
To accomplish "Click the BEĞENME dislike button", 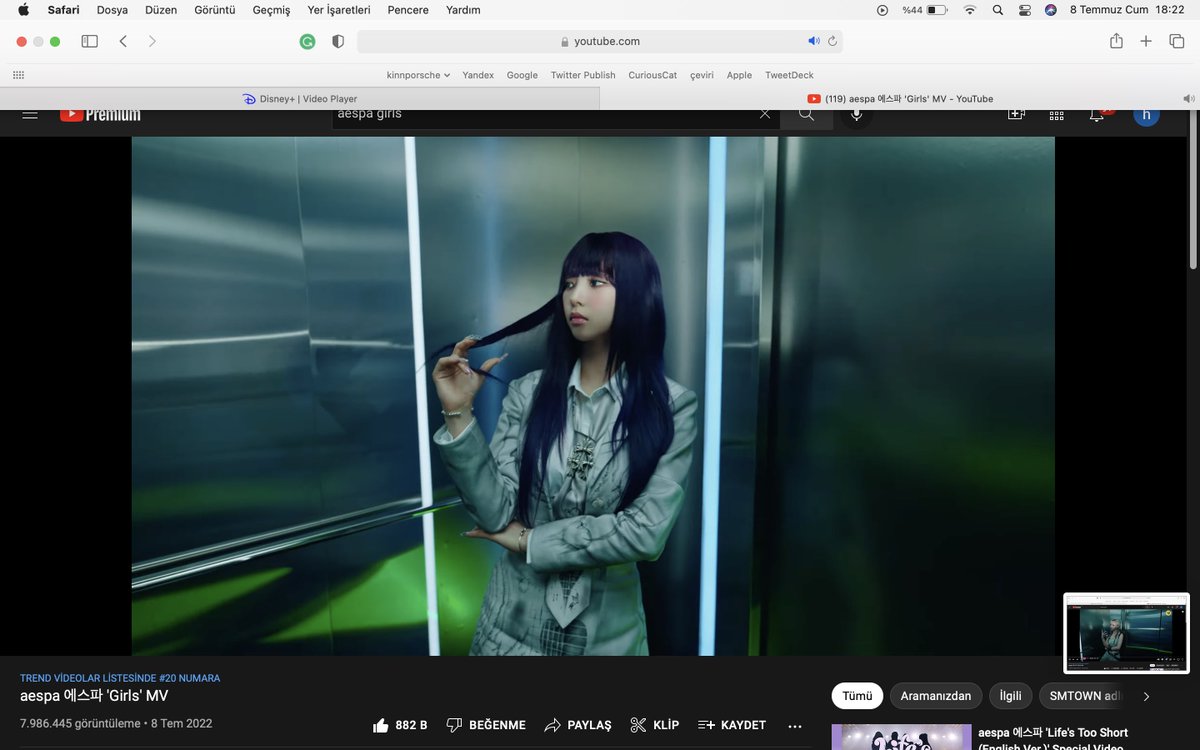I will click(x=486, y=725).
